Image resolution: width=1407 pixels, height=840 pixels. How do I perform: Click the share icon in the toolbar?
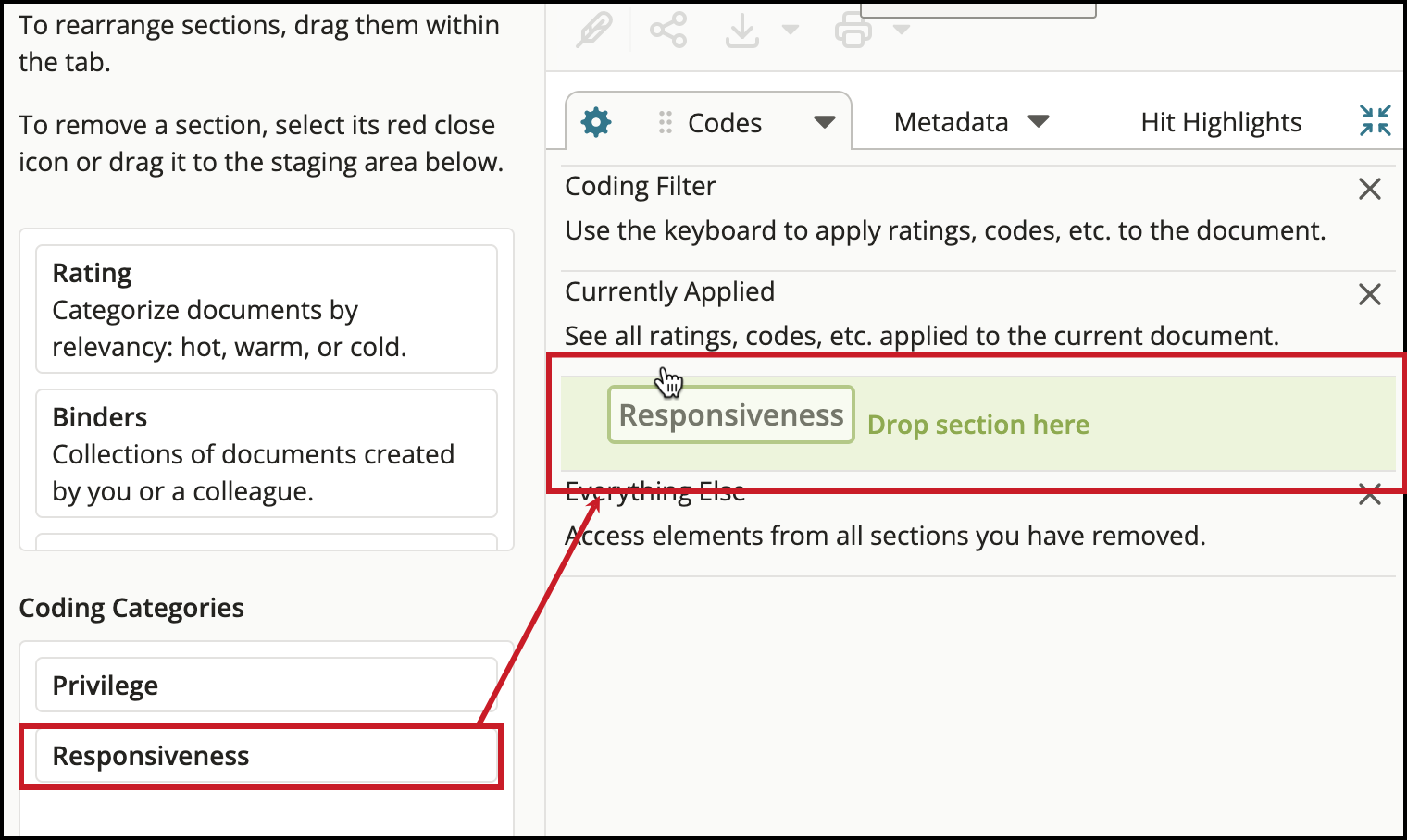coord(668,28)
